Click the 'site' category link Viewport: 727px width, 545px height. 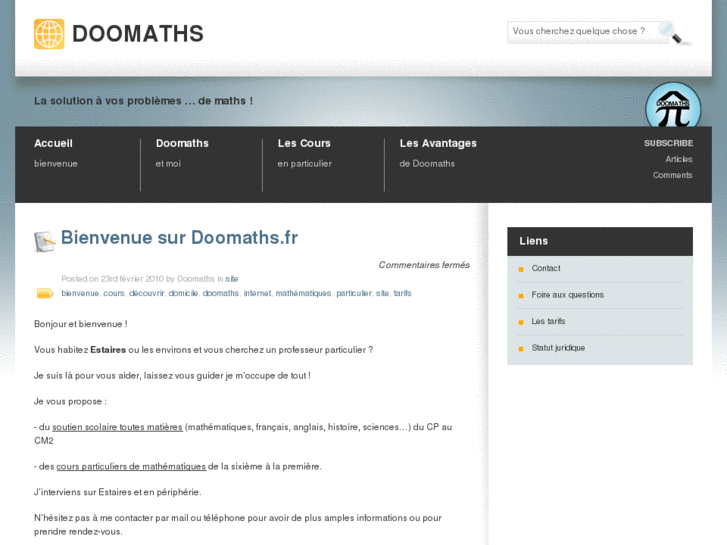pyautogui.click(x=231, y=279)
